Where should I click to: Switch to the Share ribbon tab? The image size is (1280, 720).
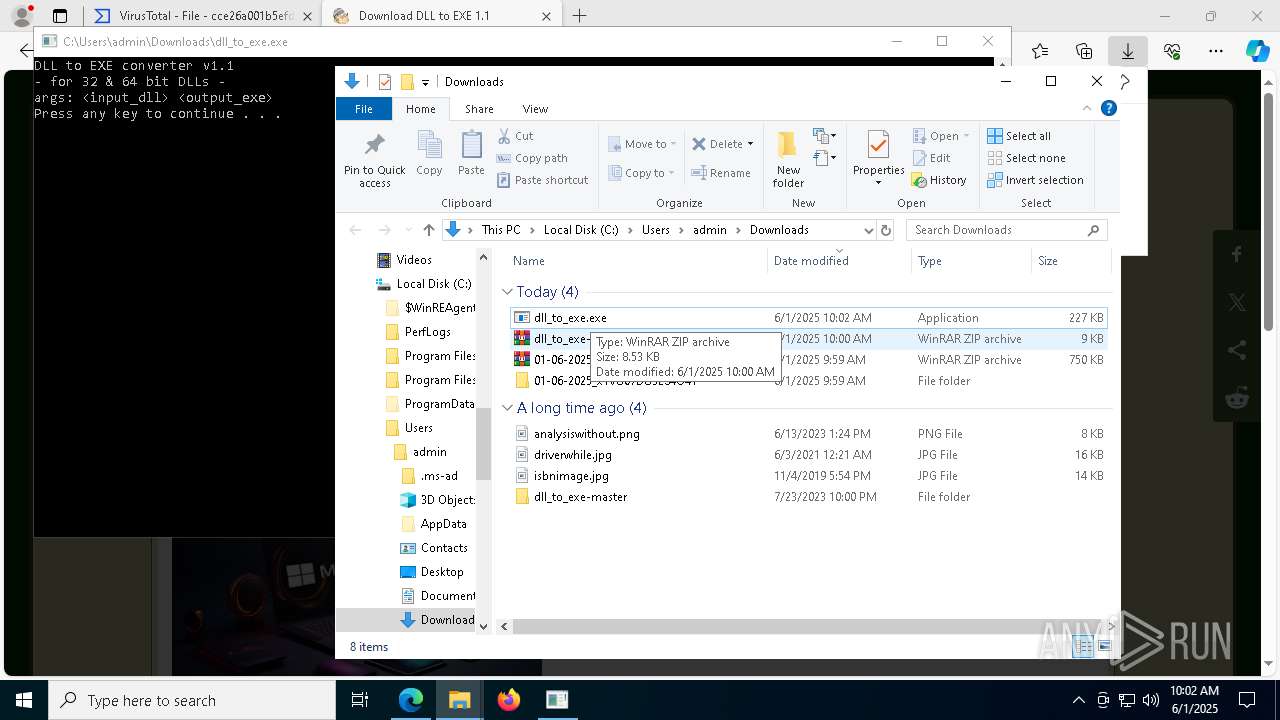(479, 109)
